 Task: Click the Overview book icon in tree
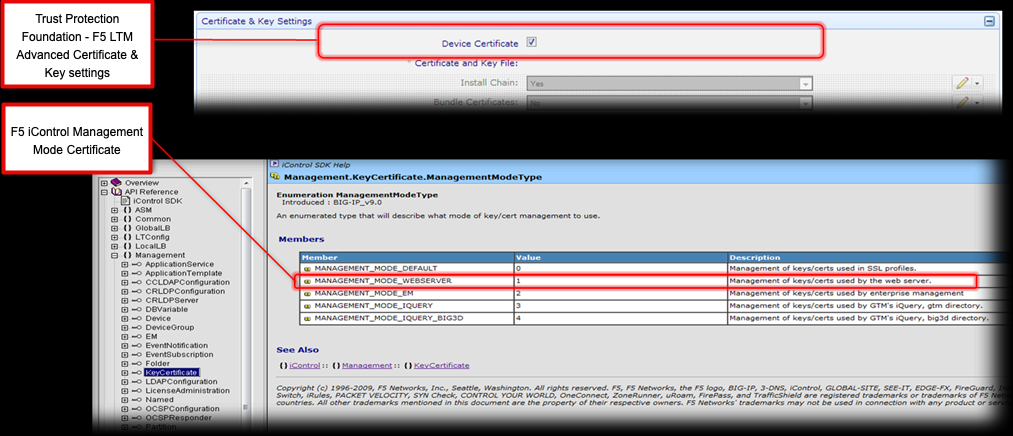(115, 183)
